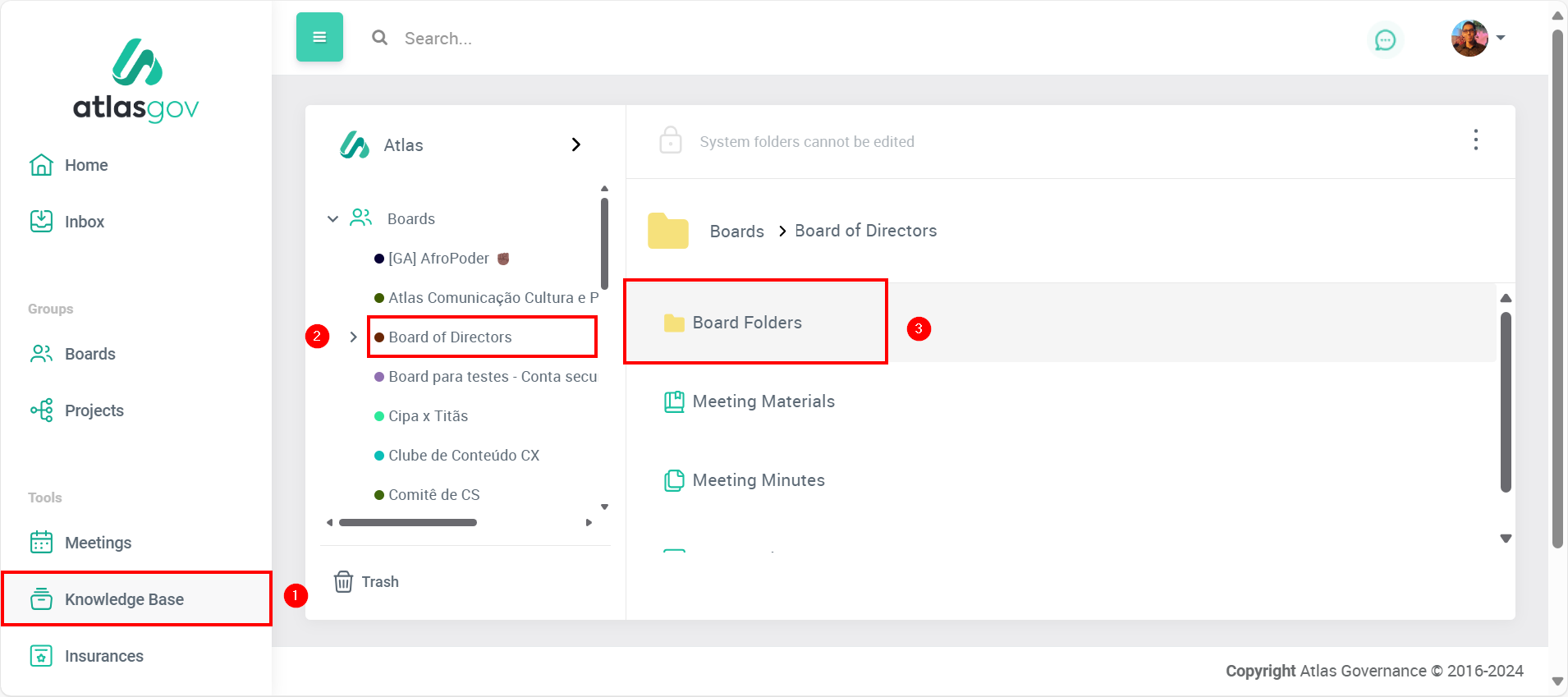The height and width of the screenshot is (697, 1568).
Task: Click the Knowledge Base stack icon
Action: [x=41, y=599]
